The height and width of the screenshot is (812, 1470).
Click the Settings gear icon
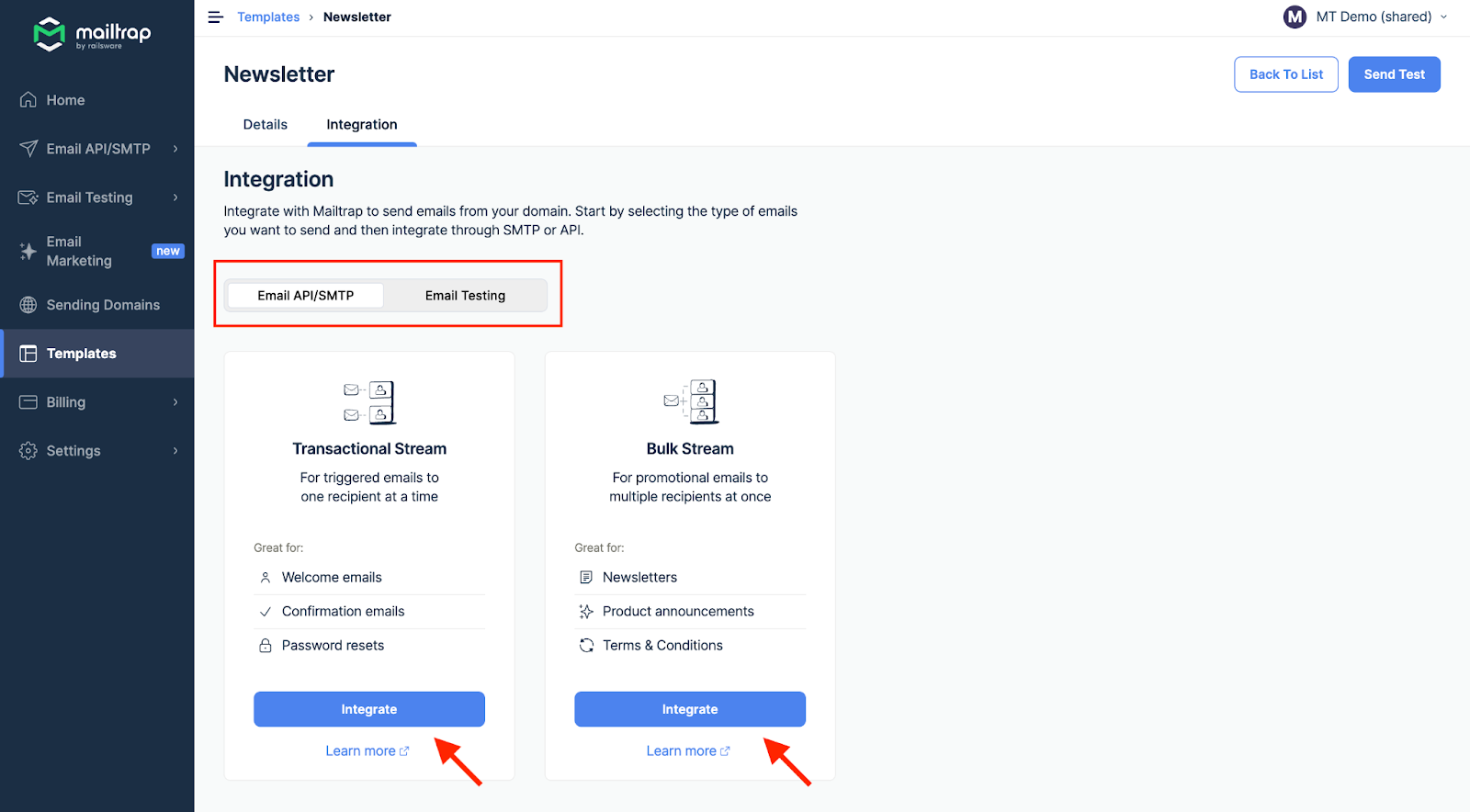[x=27, y=450]
